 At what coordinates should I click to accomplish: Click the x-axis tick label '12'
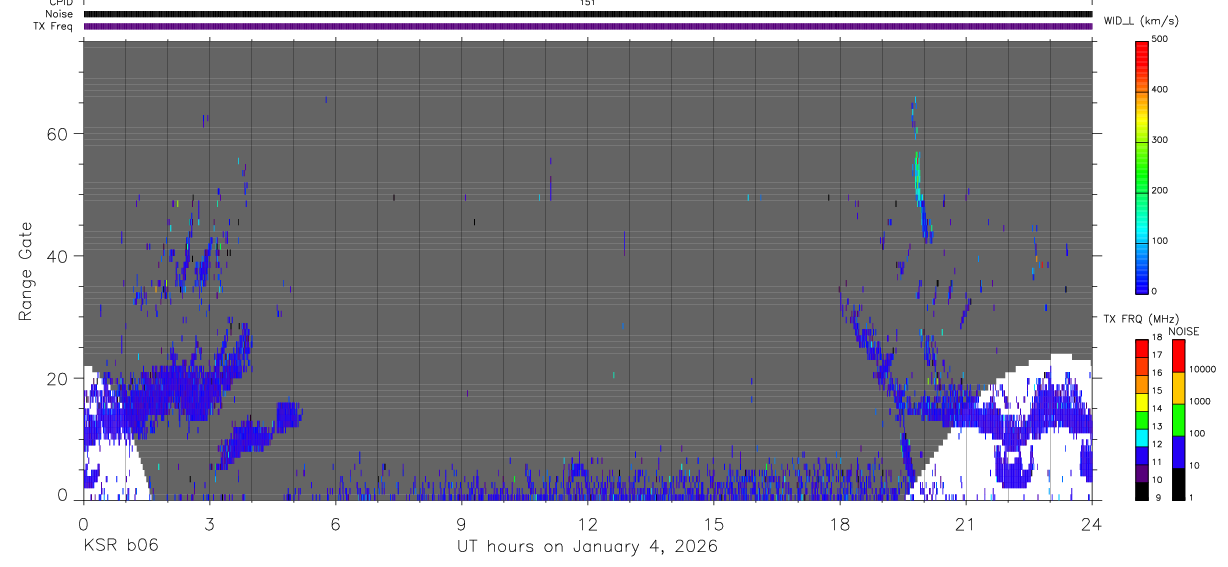587,524
